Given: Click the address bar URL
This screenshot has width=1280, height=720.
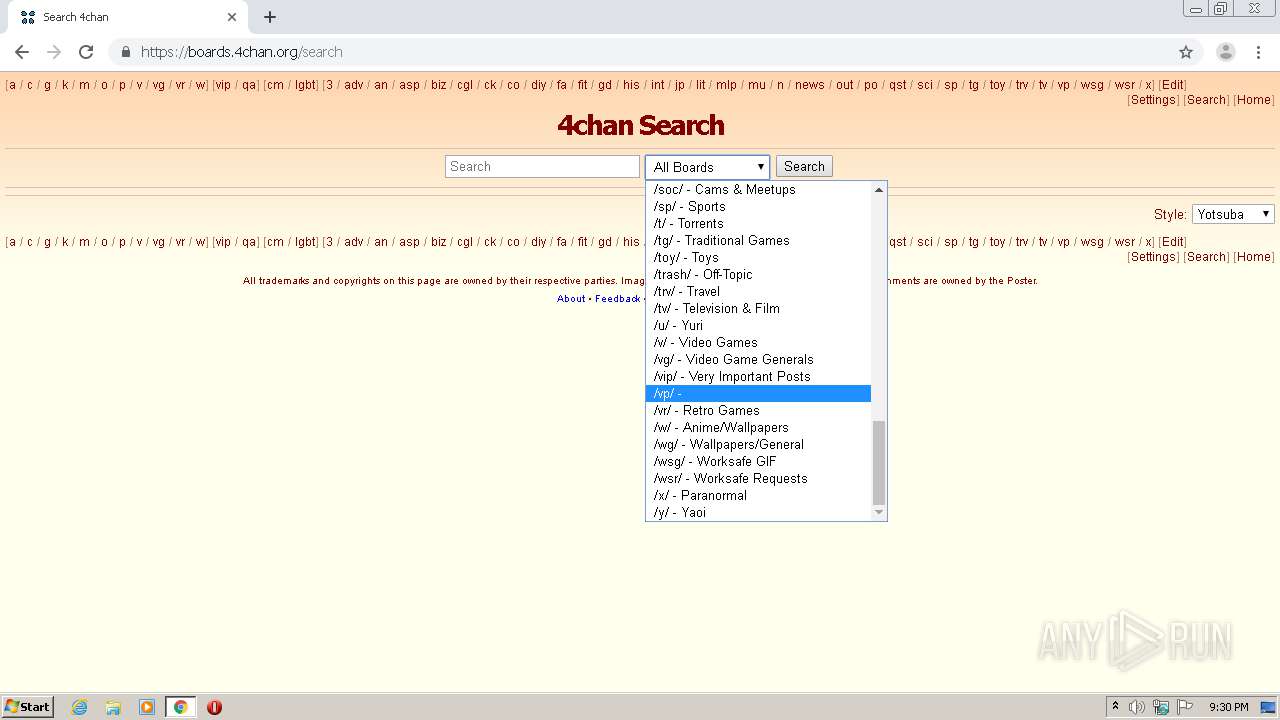Looking at the screenshot, I should tap(241, 52).
